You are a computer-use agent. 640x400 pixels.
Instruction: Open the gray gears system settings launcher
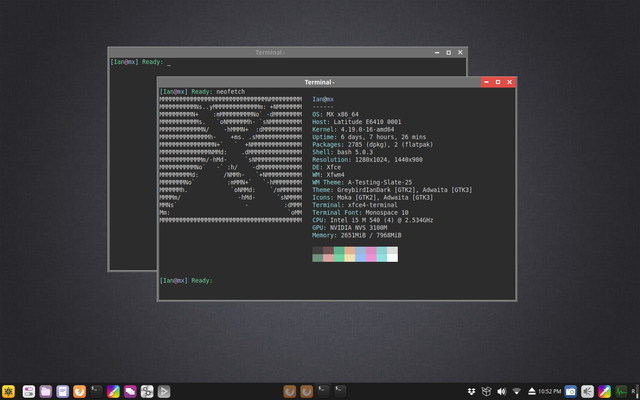click(x=147, y=392)
